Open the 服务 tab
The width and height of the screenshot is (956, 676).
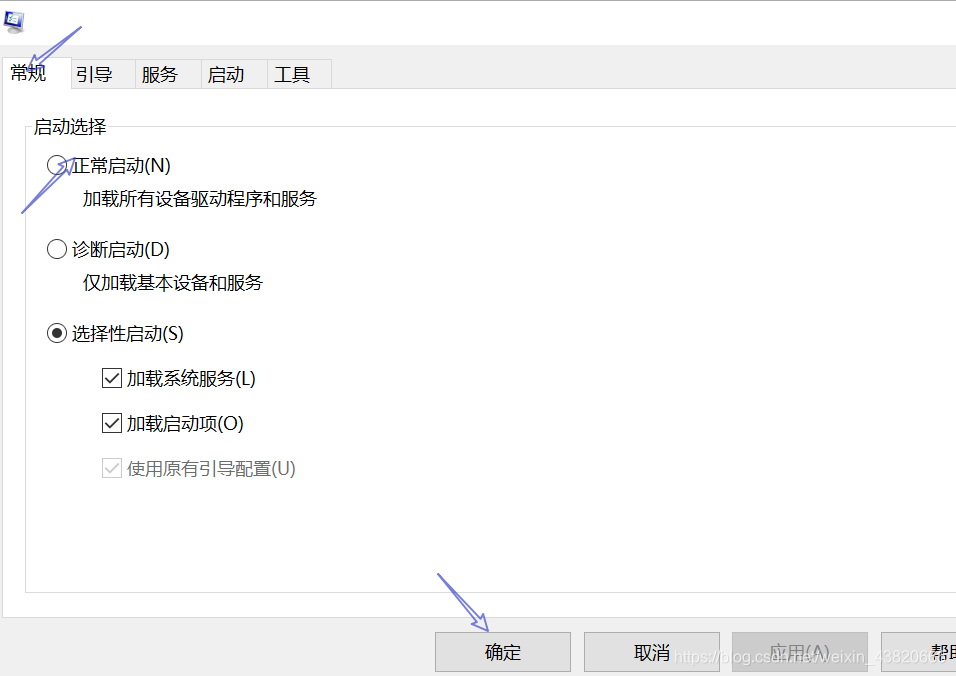tap(168, 75)
